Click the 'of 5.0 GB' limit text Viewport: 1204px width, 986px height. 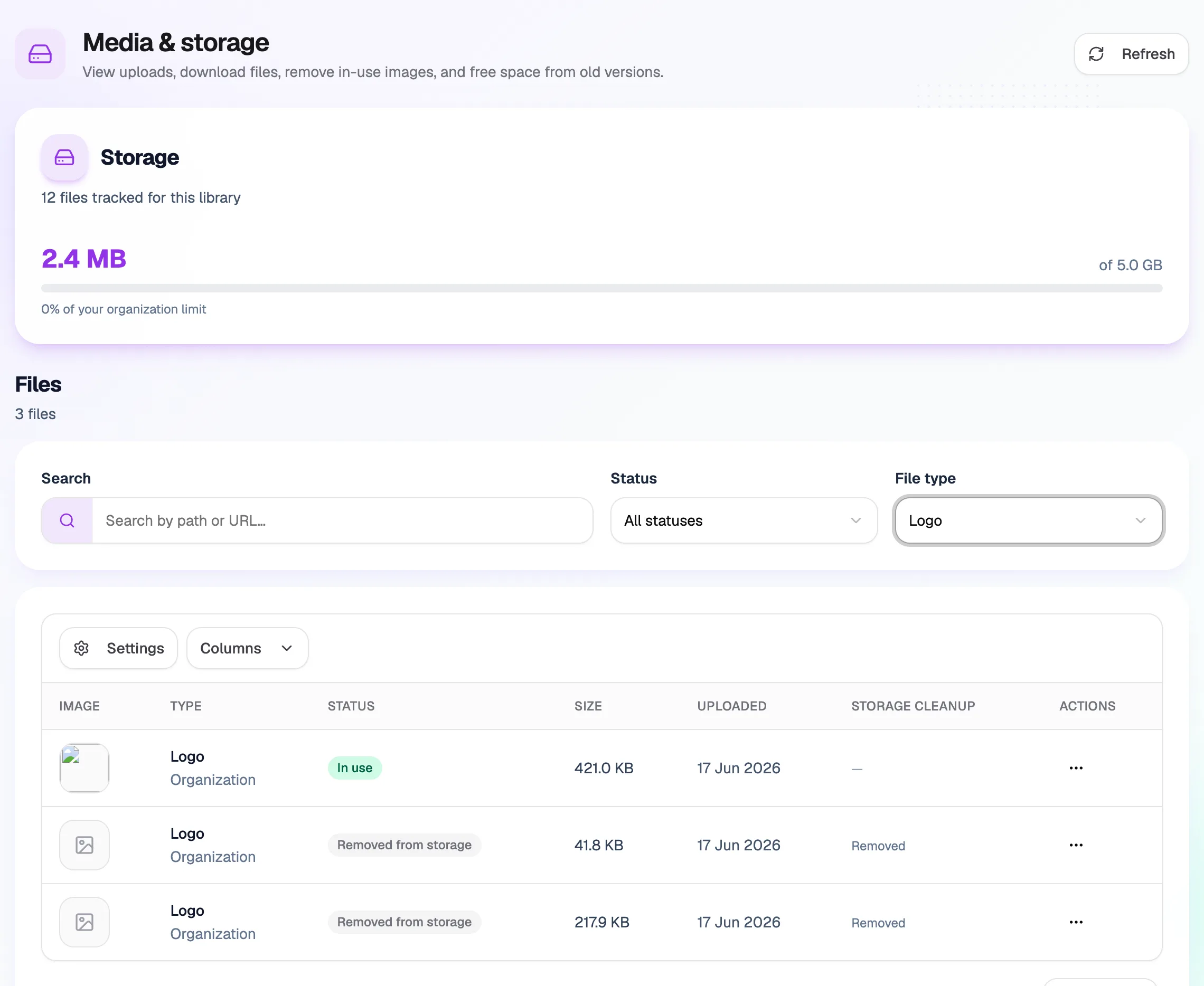point(1130,266)
